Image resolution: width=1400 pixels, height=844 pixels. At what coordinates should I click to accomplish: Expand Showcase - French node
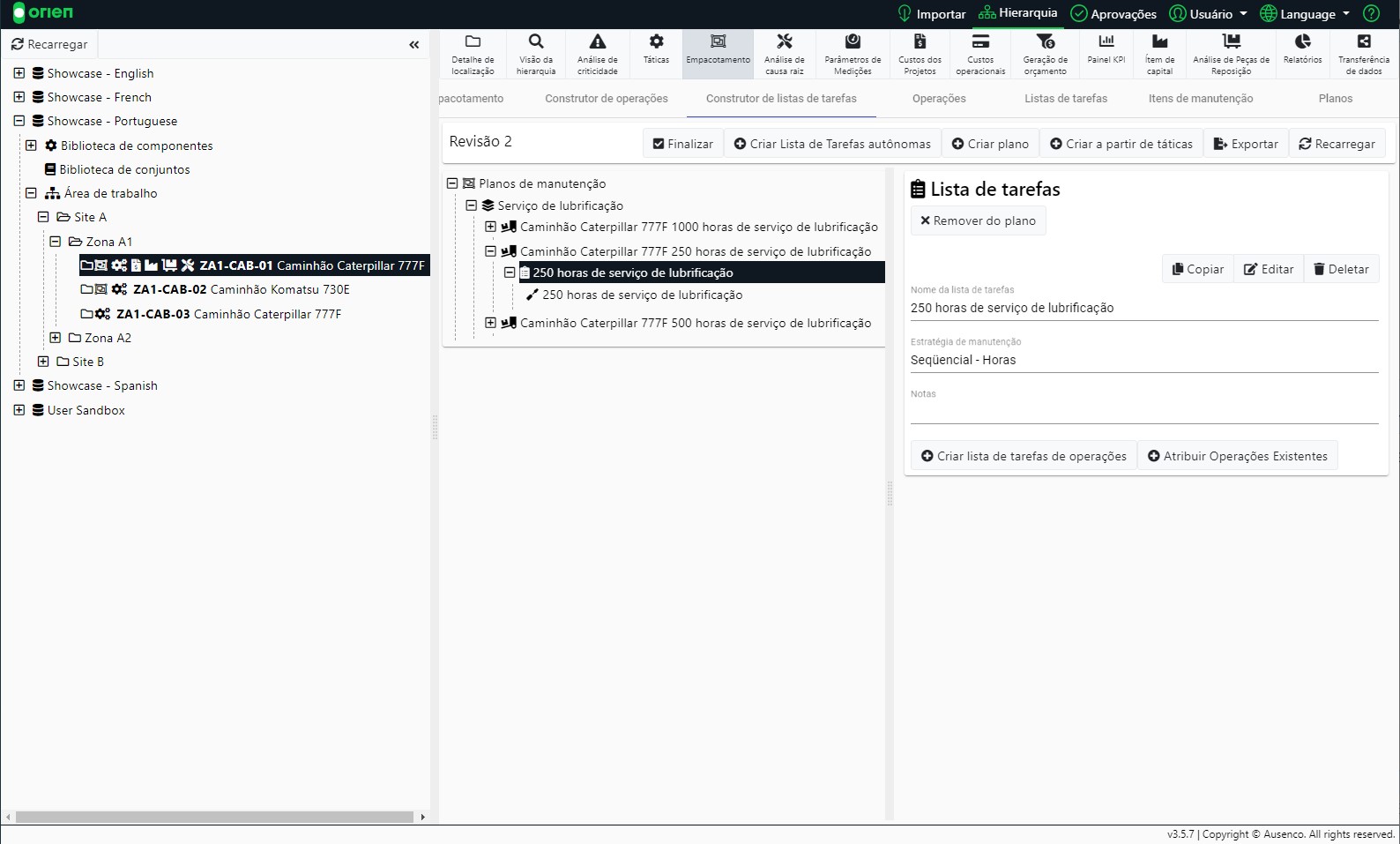[19, 97]
